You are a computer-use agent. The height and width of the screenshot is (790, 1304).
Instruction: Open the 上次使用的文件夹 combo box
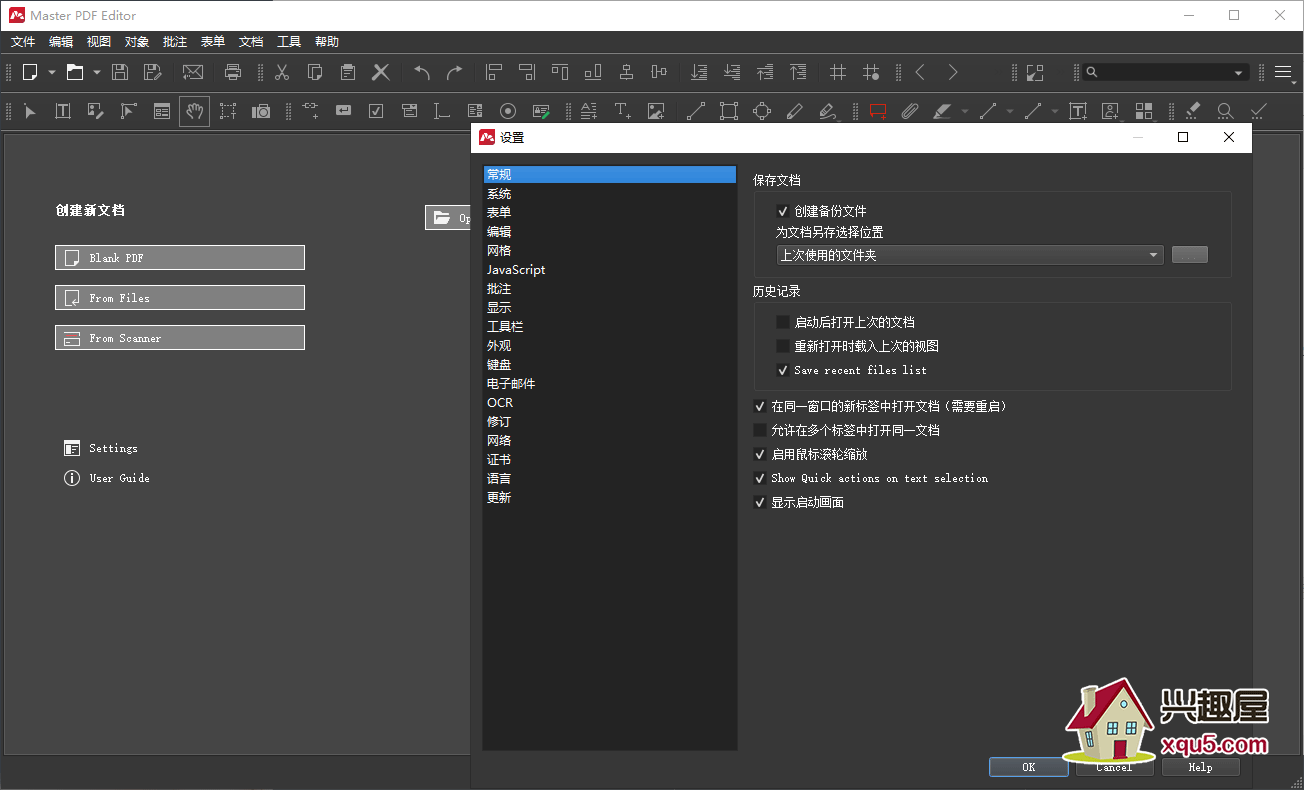(970, 255)
